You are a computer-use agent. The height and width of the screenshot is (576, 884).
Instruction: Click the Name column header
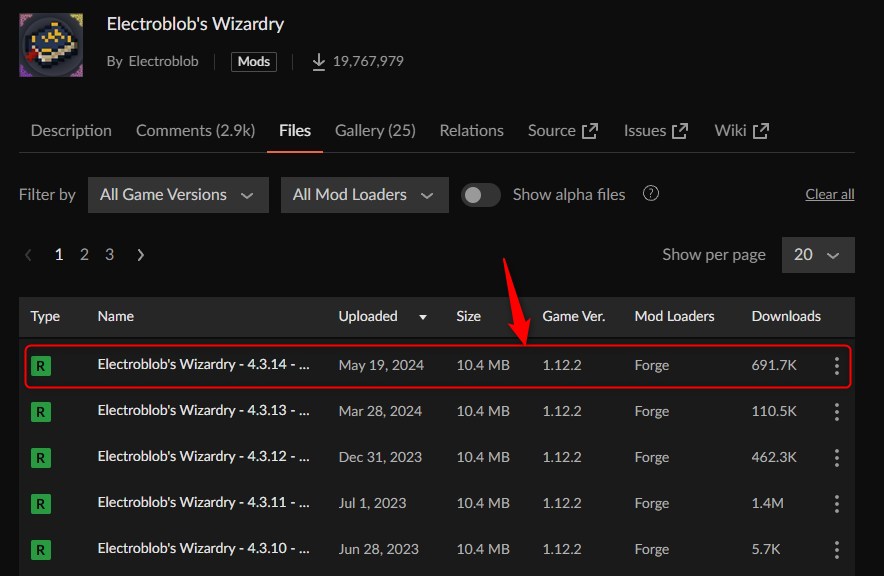click(116, 316)
